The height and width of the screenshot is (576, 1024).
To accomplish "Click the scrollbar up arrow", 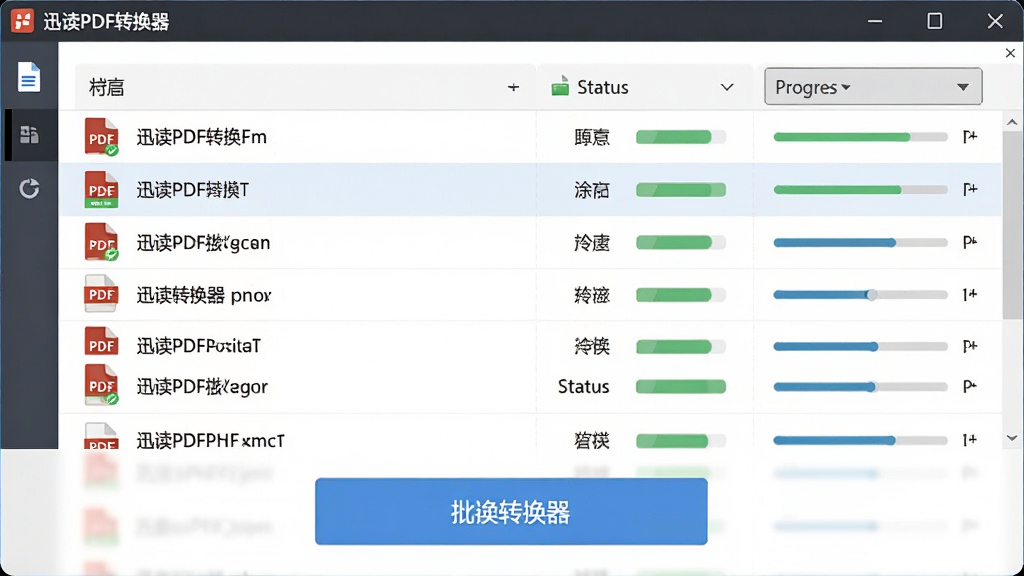I will [1012, 122].
